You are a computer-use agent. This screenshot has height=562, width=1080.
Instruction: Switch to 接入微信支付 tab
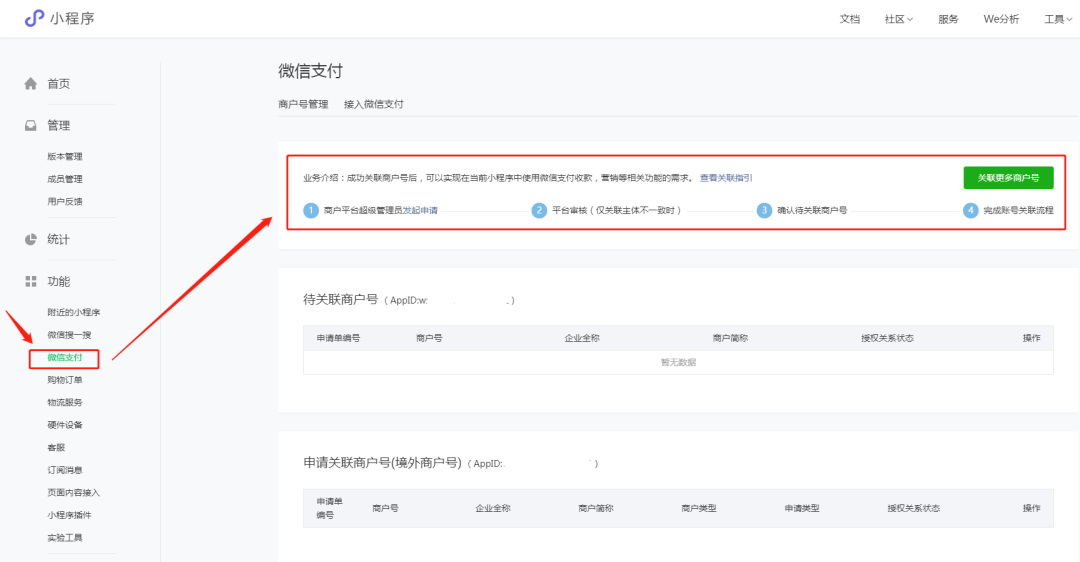(x=373, y=104)
